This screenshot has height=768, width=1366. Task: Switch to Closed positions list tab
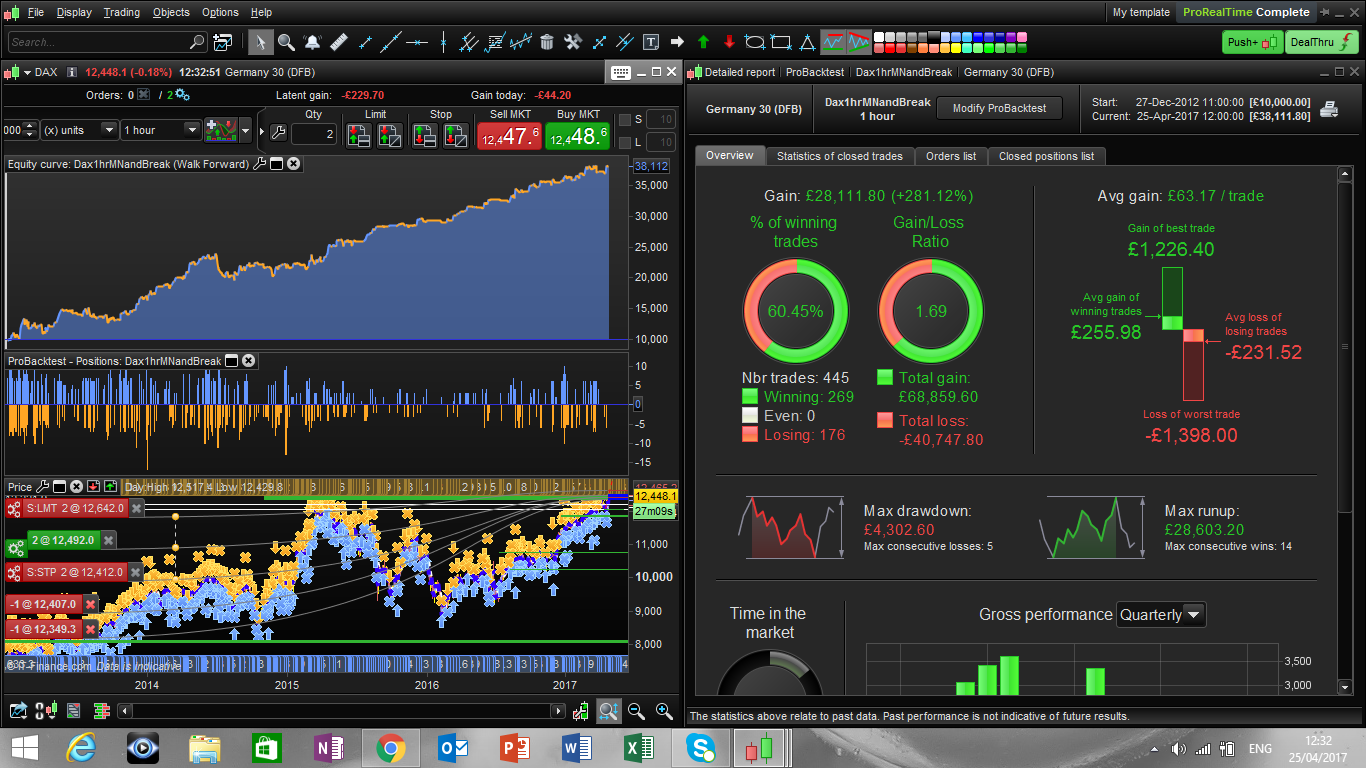click(1046, 156)
